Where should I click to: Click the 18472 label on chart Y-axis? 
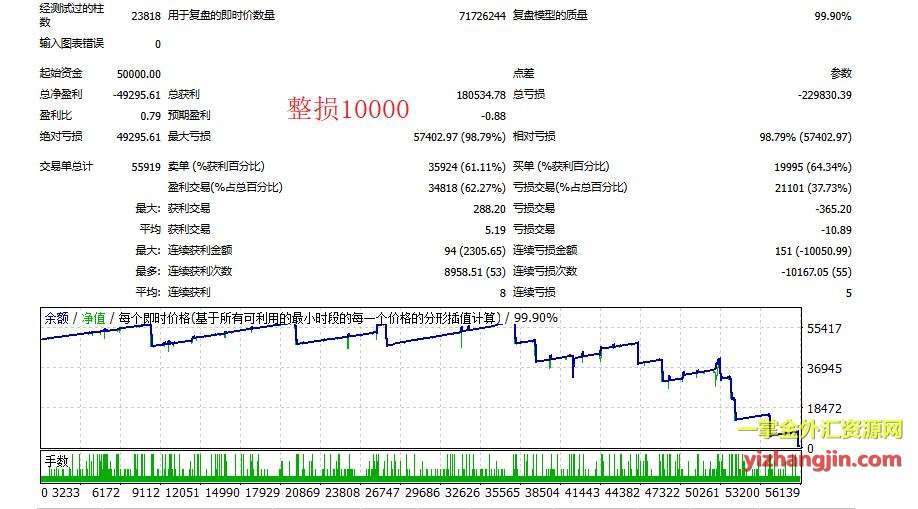click(x=830, y=410)
